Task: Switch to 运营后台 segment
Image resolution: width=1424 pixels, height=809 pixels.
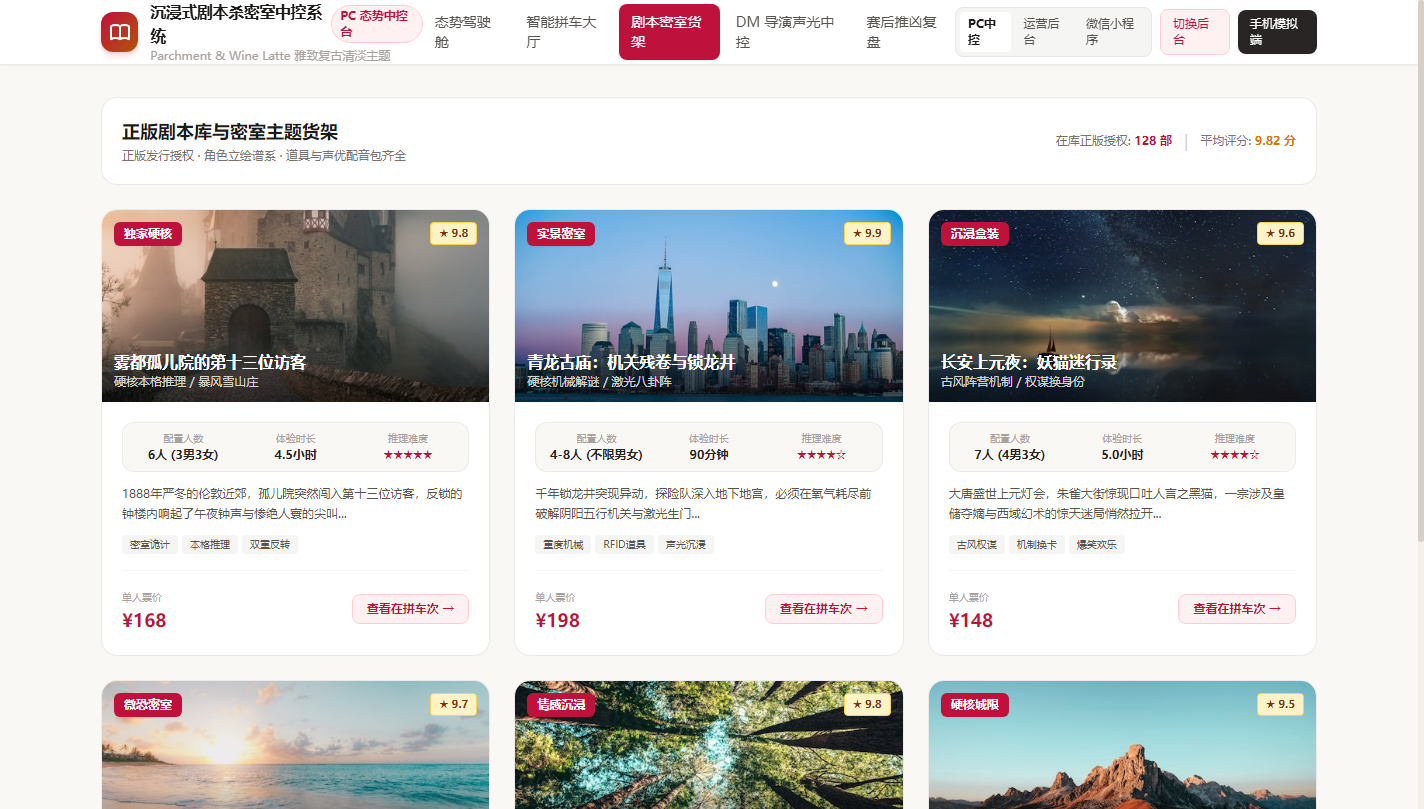Action: click(1042, 32)
